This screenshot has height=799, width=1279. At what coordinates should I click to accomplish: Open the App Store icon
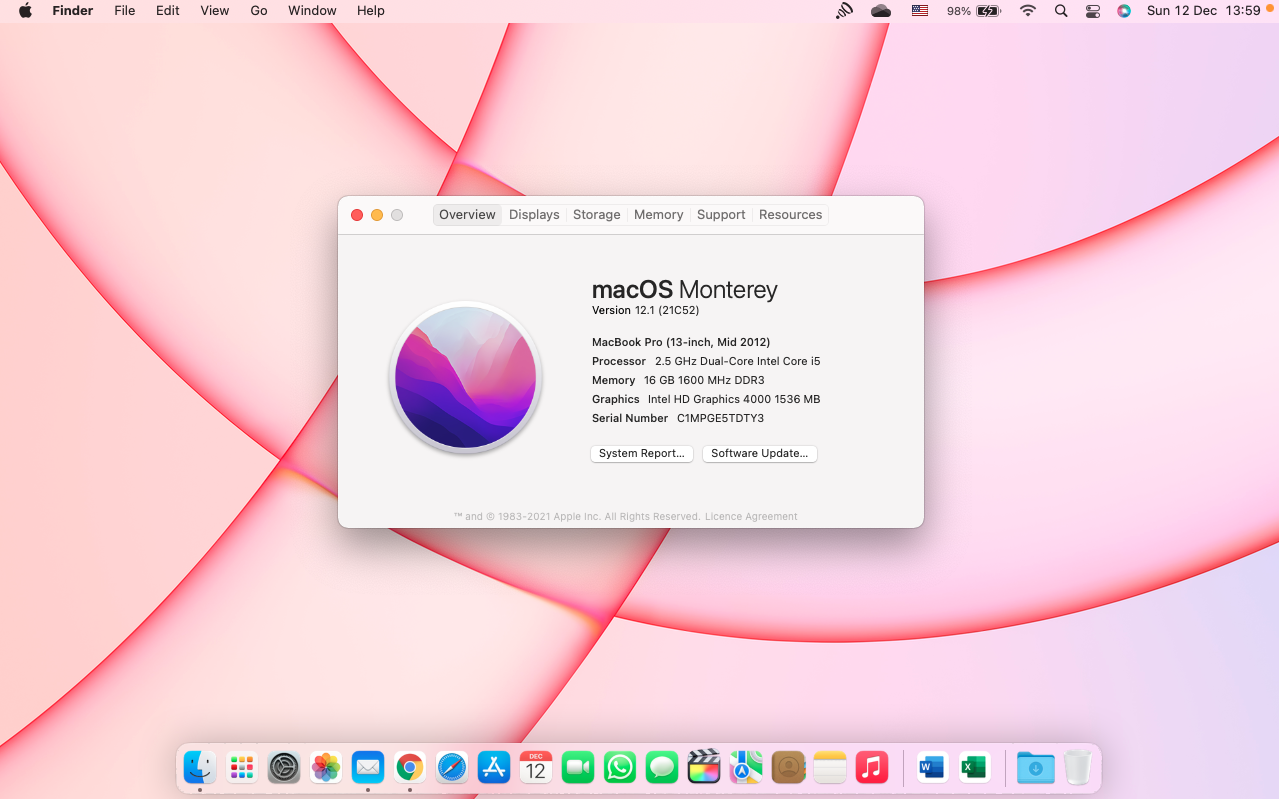pyautogui.click(x=494, y=767)
